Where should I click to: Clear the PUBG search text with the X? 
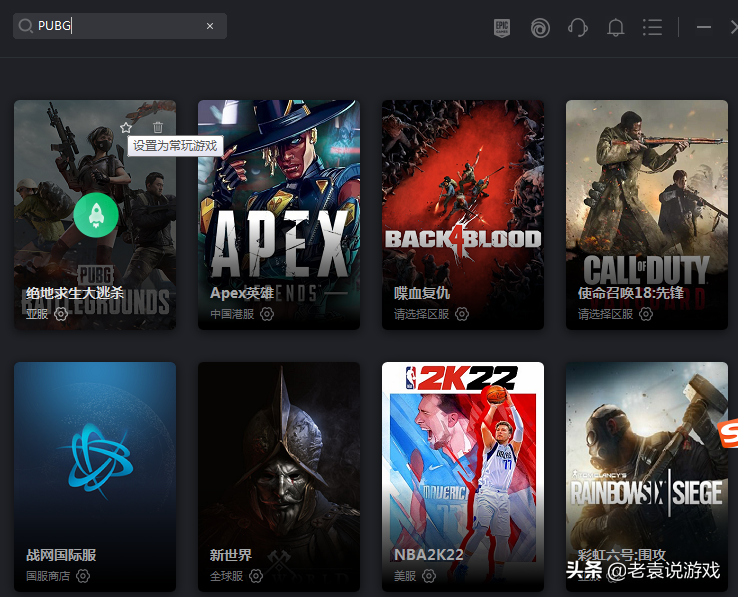[x=210, y=26]
